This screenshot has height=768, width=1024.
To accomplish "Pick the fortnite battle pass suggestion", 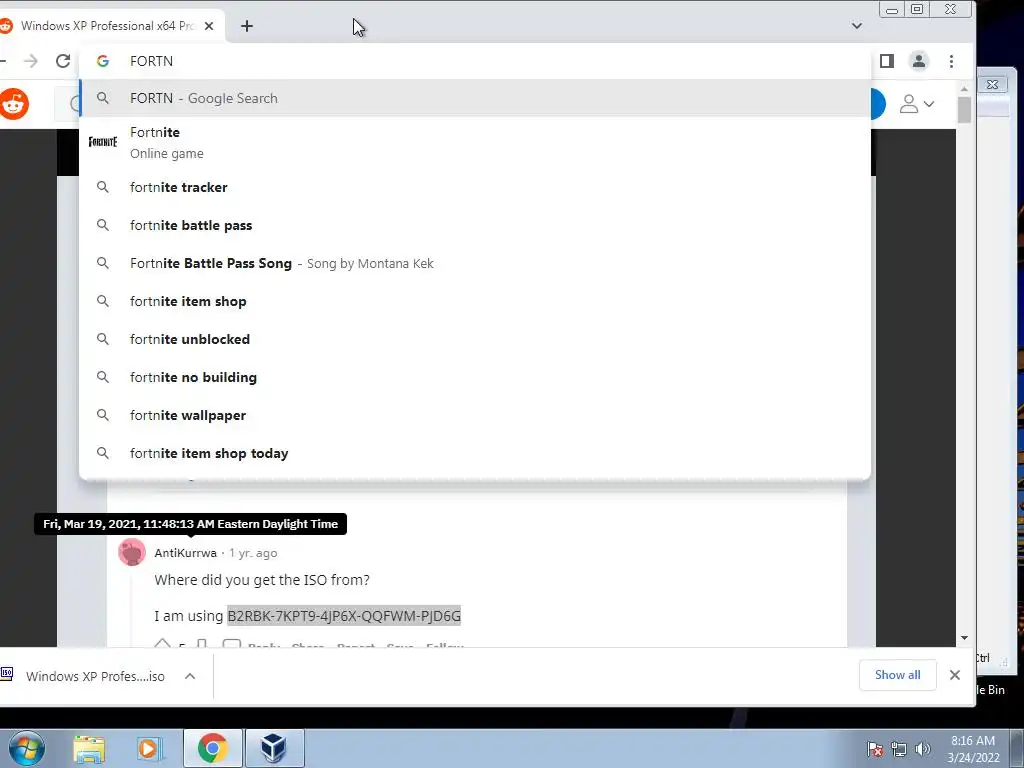I will (475, 225).
